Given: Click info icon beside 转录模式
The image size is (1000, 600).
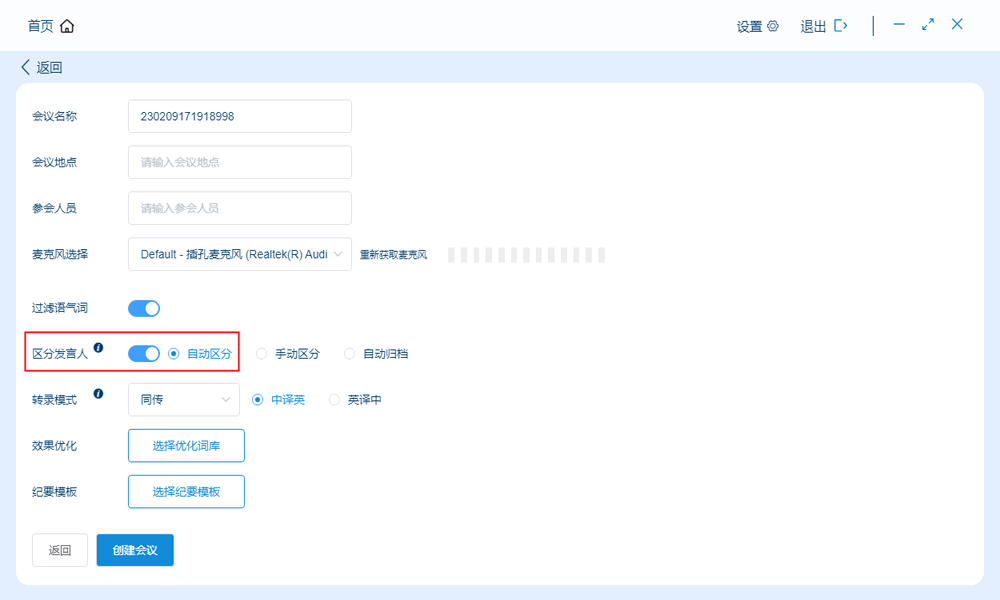Looking at the screenshot, I should click(x=98, y=394).
